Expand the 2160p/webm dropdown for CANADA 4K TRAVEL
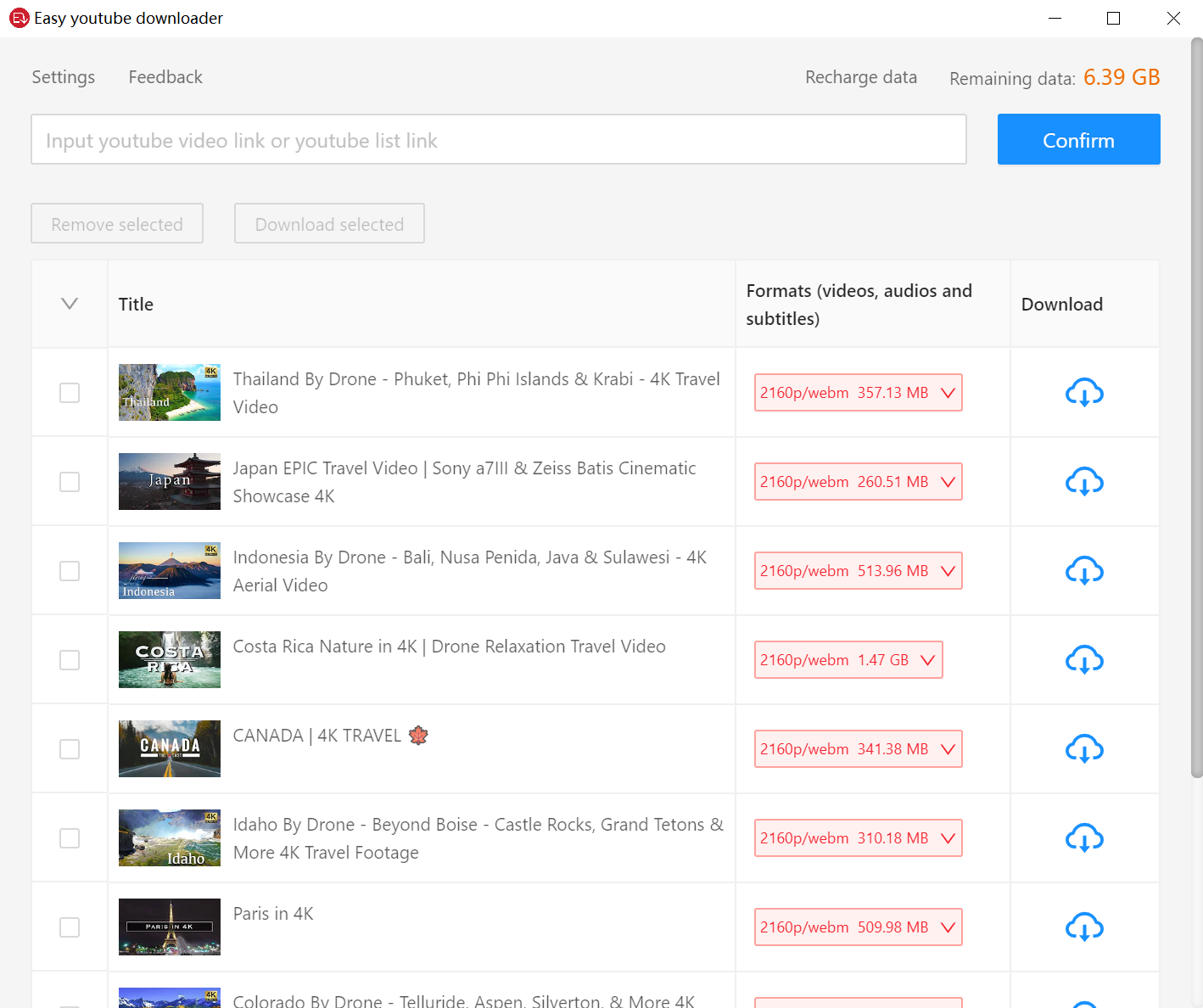 [948, 748]
